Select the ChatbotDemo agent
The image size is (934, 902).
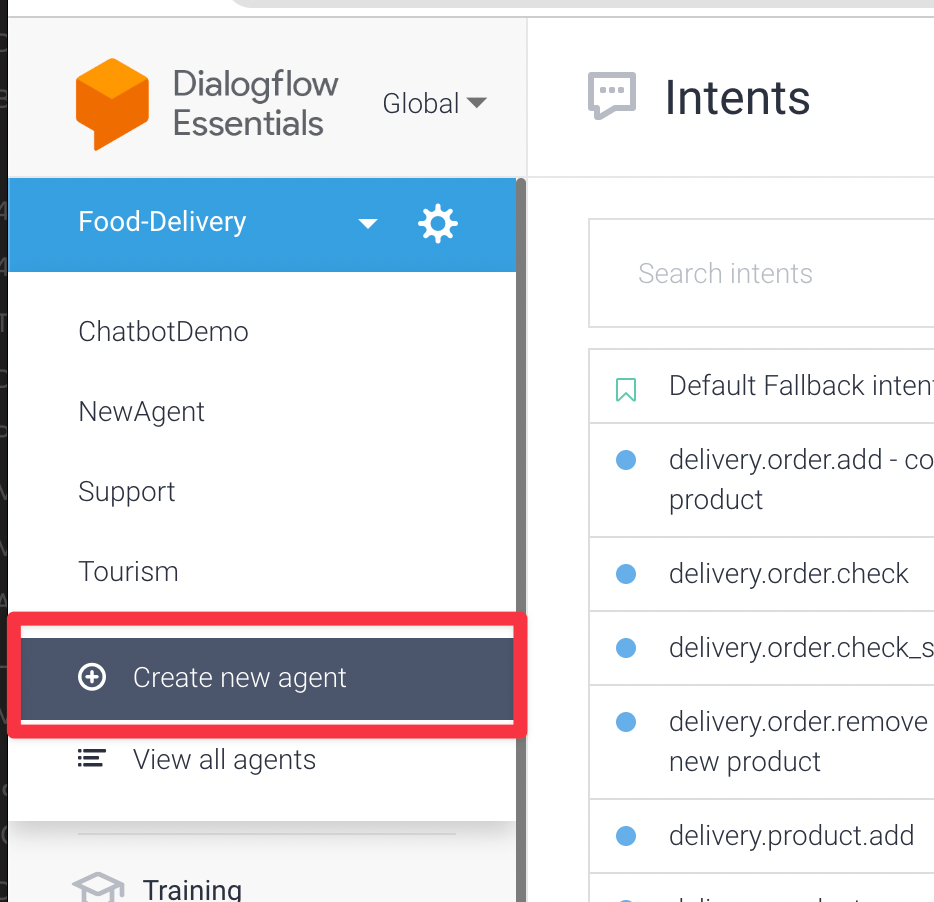(x=164, y=332)
